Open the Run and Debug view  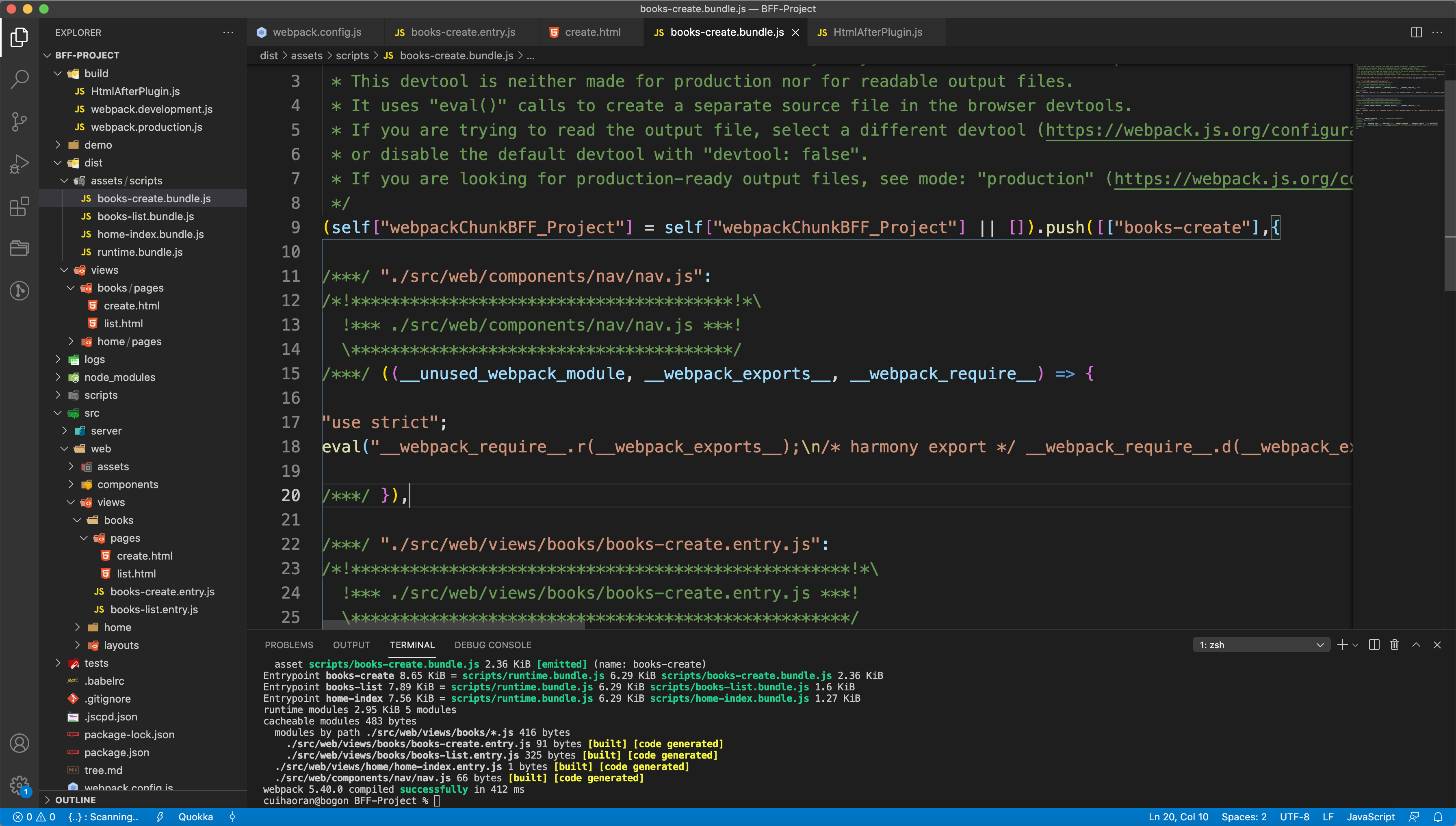click(x=19, y=164)
